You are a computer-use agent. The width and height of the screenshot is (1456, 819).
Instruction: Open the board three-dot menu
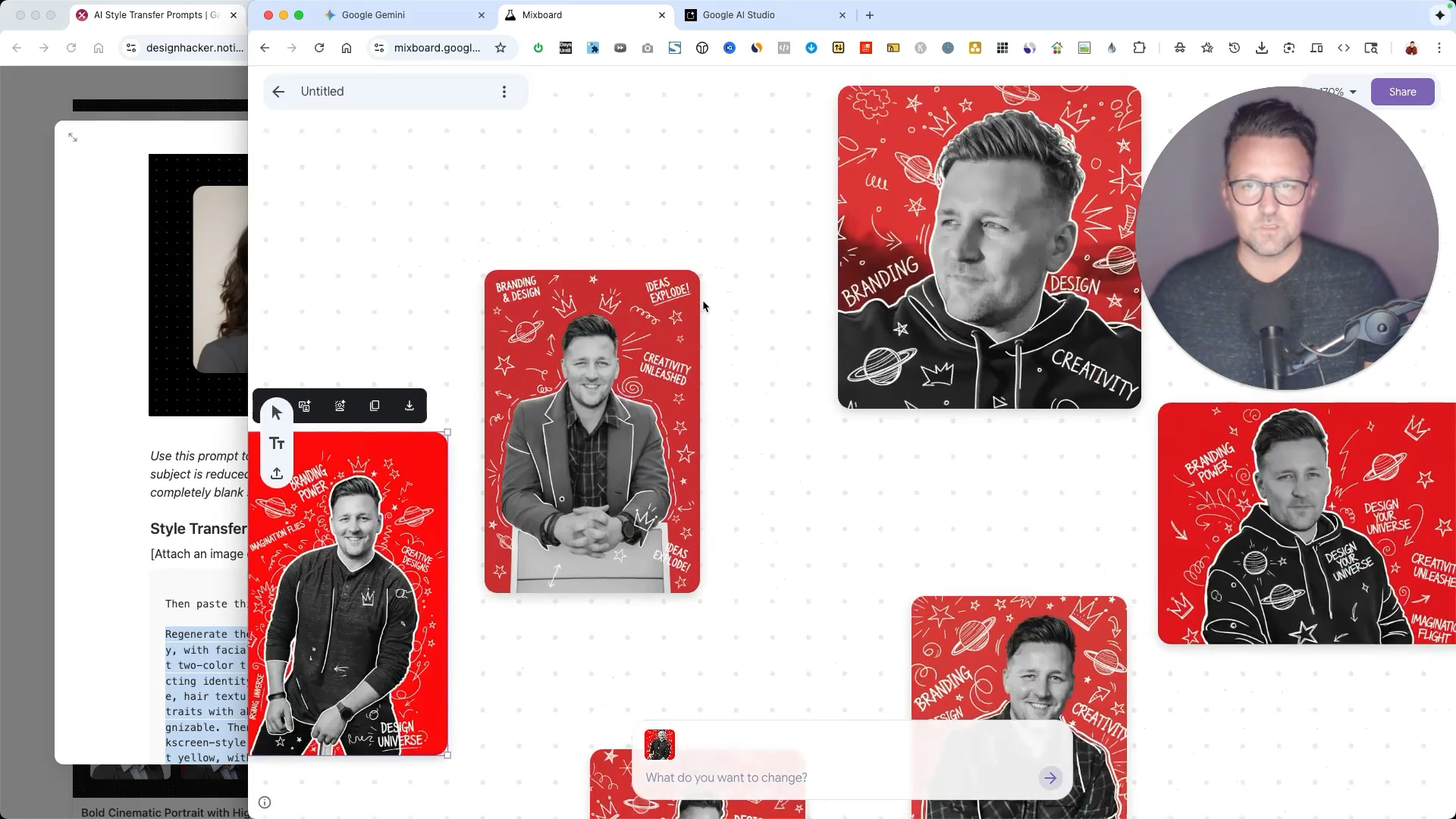pyautogui.click(x=504, y=92)
